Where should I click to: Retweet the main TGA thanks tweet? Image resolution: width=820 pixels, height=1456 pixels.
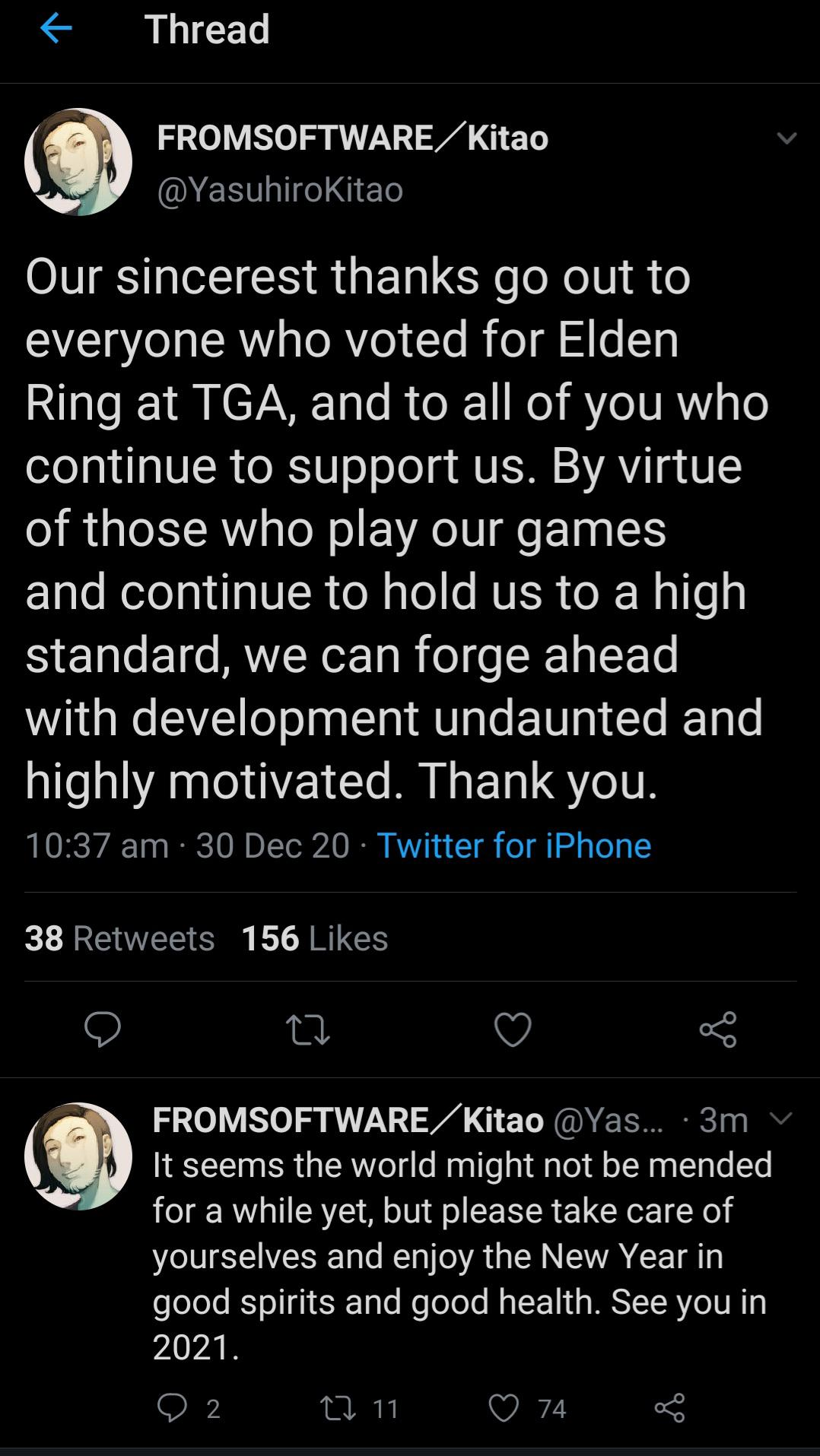(x=307, y=1029)
